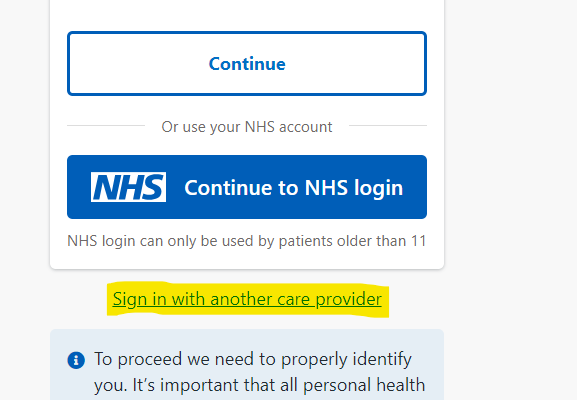Click the yellow highlight around the care provider link
The image size is (577, 400).
[x=248, y=299]
